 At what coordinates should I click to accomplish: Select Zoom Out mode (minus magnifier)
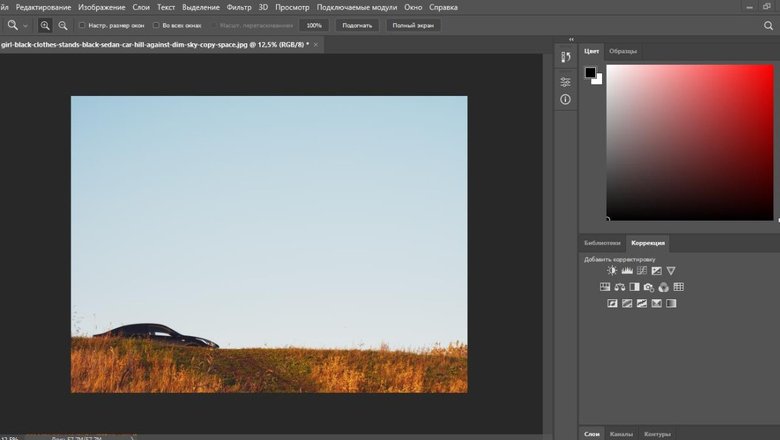(63, 25)
